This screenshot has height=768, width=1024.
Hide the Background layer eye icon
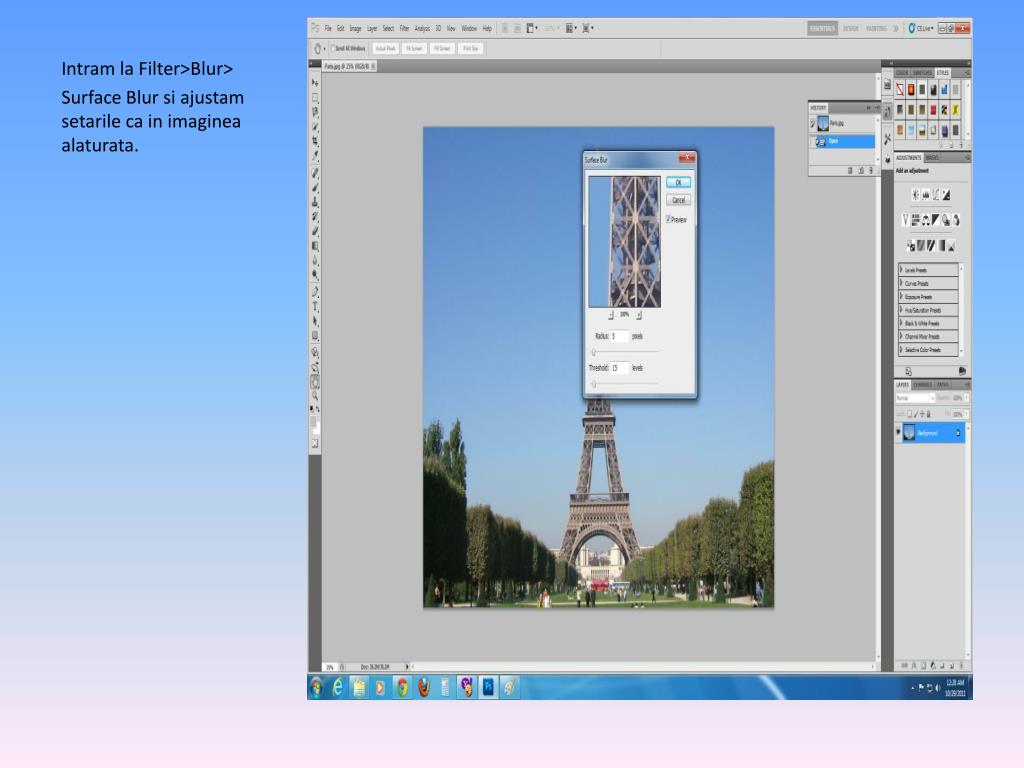pos(898,432)
